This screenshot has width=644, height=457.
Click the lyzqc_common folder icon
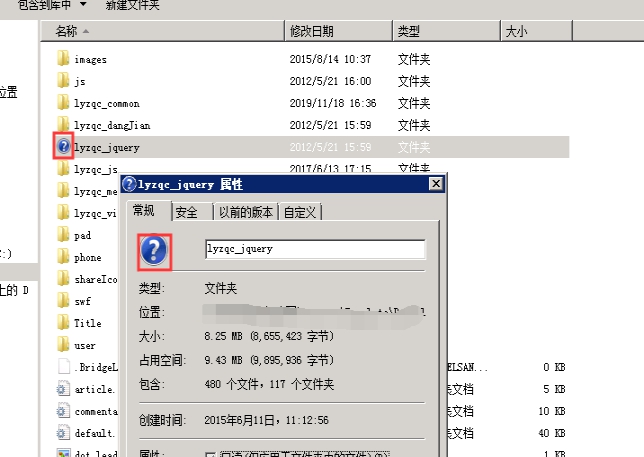[x=63, y=103]
